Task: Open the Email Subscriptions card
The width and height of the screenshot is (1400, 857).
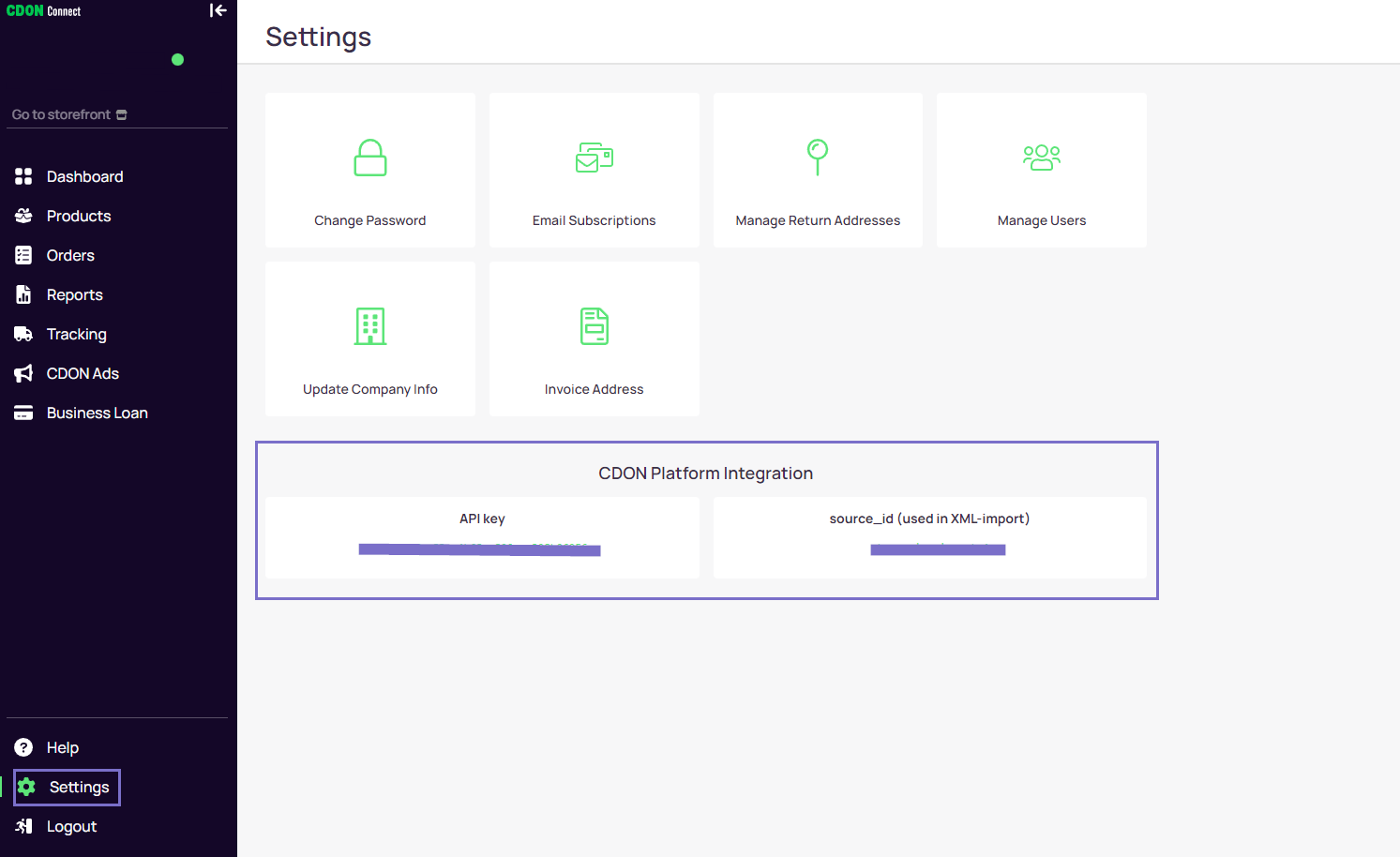Action: pyautogui.click(x=595, y=170)
